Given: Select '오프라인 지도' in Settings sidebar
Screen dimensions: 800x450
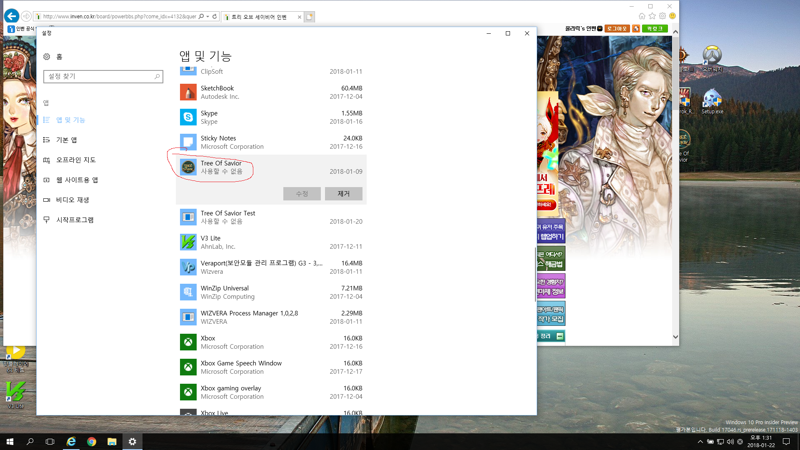Looking at the screenshot, I should coord(76,160).
